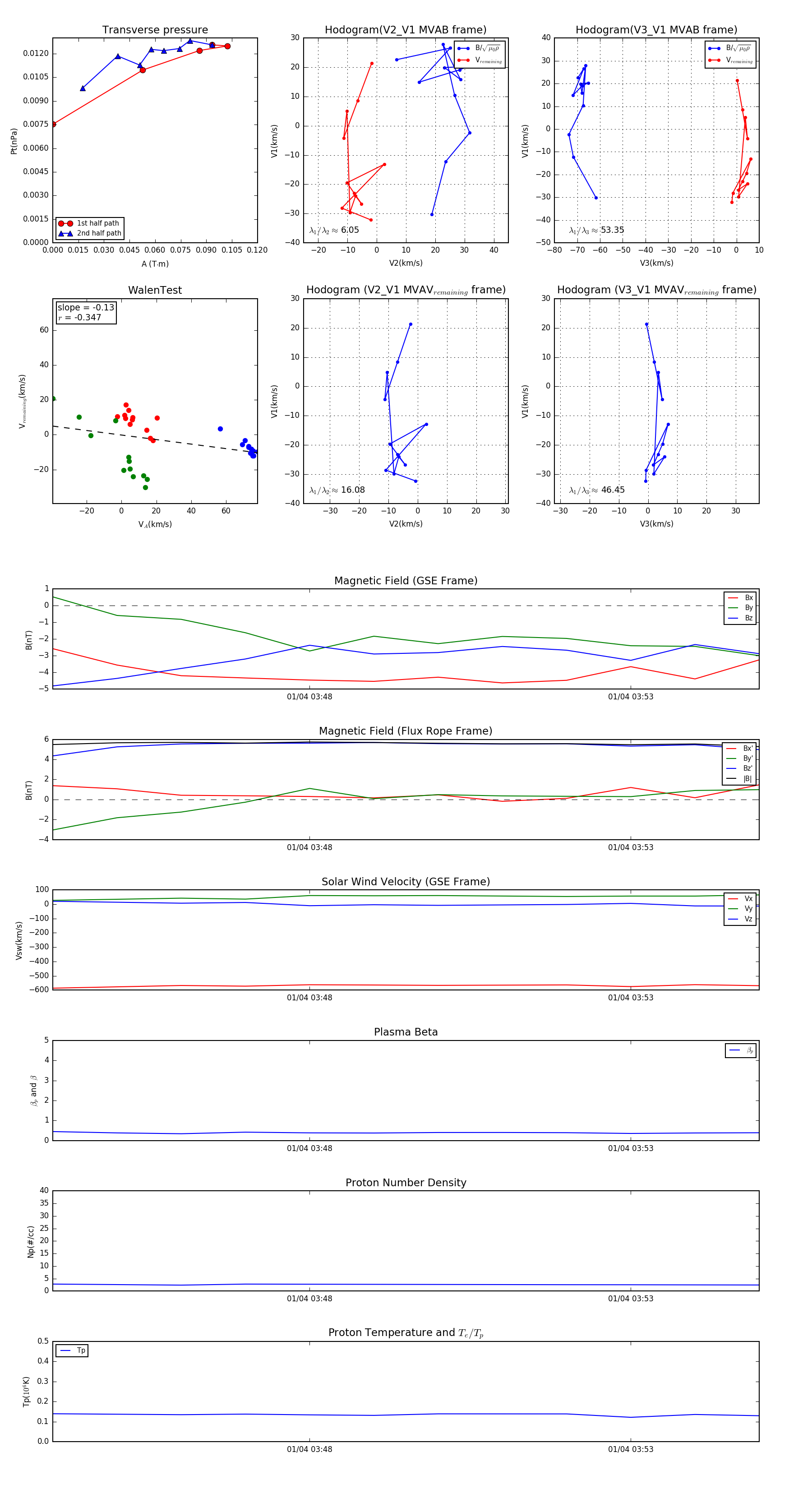This screenshot has width=812, height=1489.
Task: Click the eigenvalue ratio '53.35' annotation
Action: tap(596, 230)
